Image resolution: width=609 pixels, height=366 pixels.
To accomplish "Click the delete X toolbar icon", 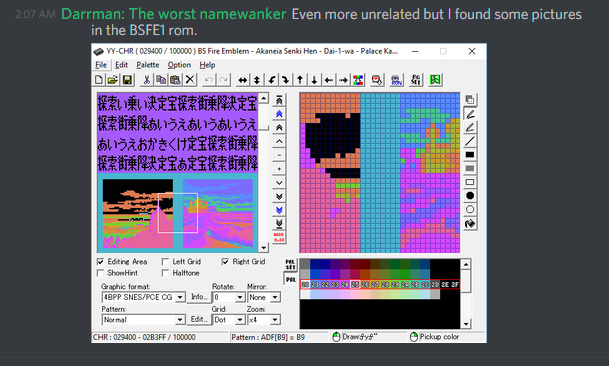I will tap(190, 80).
